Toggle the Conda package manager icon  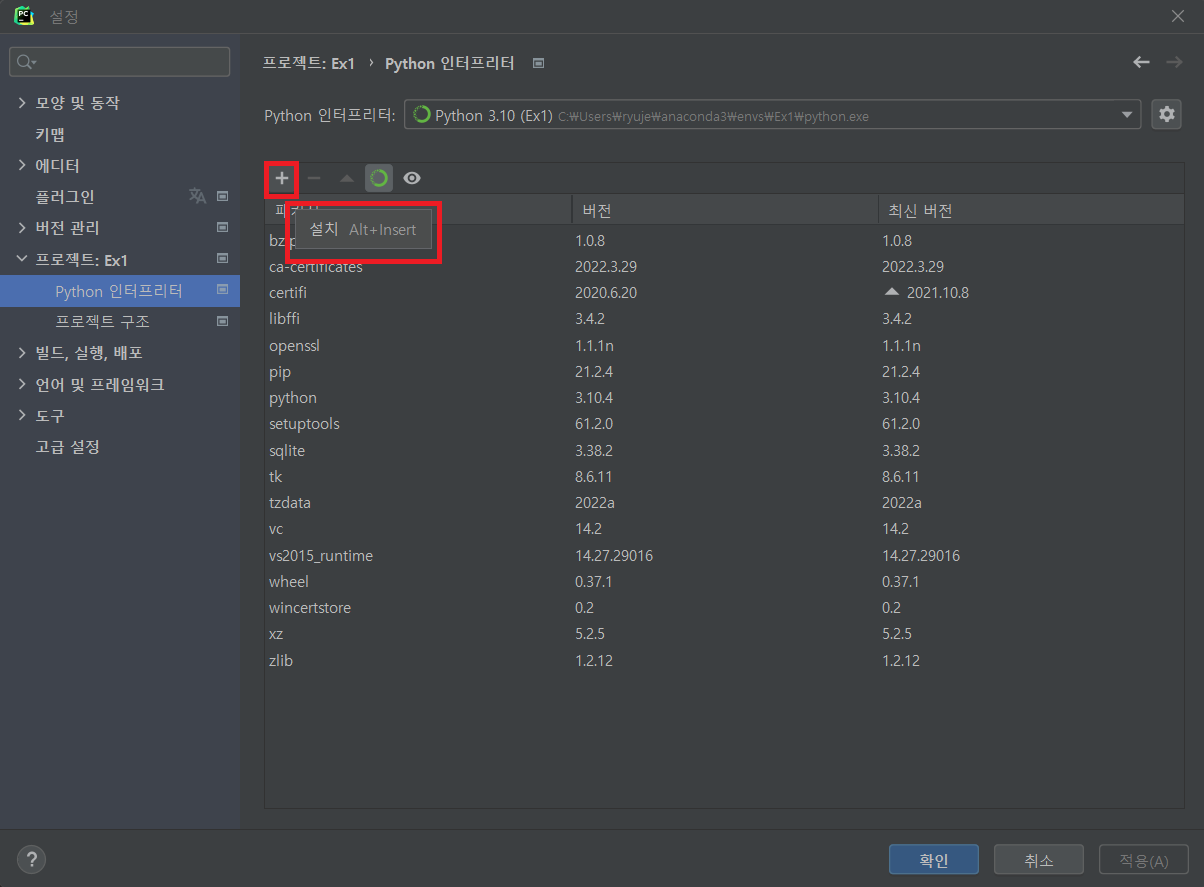379,178
